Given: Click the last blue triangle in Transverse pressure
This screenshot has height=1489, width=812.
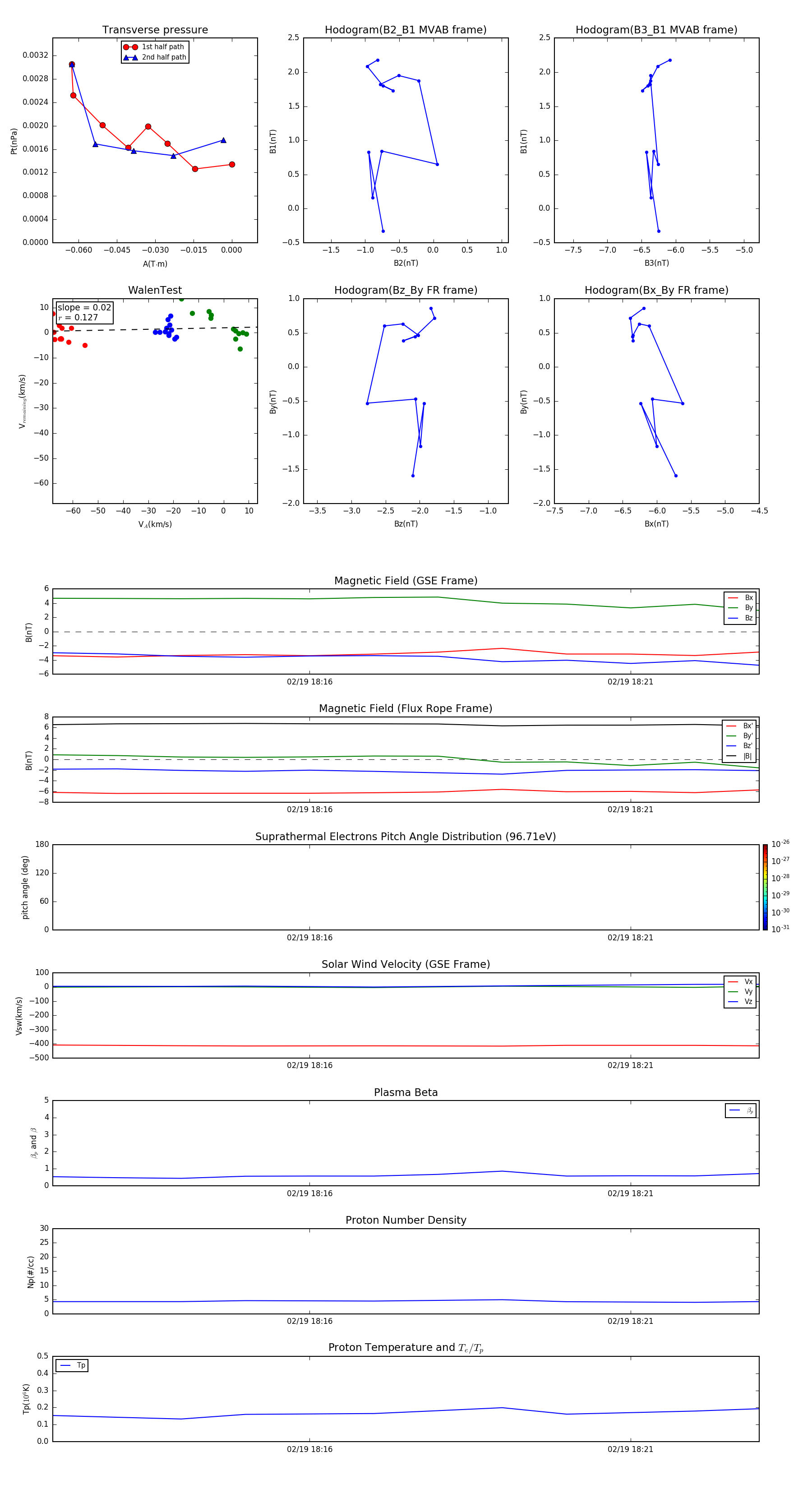Looking at the screenshot, I should click(x=223, y=140).
